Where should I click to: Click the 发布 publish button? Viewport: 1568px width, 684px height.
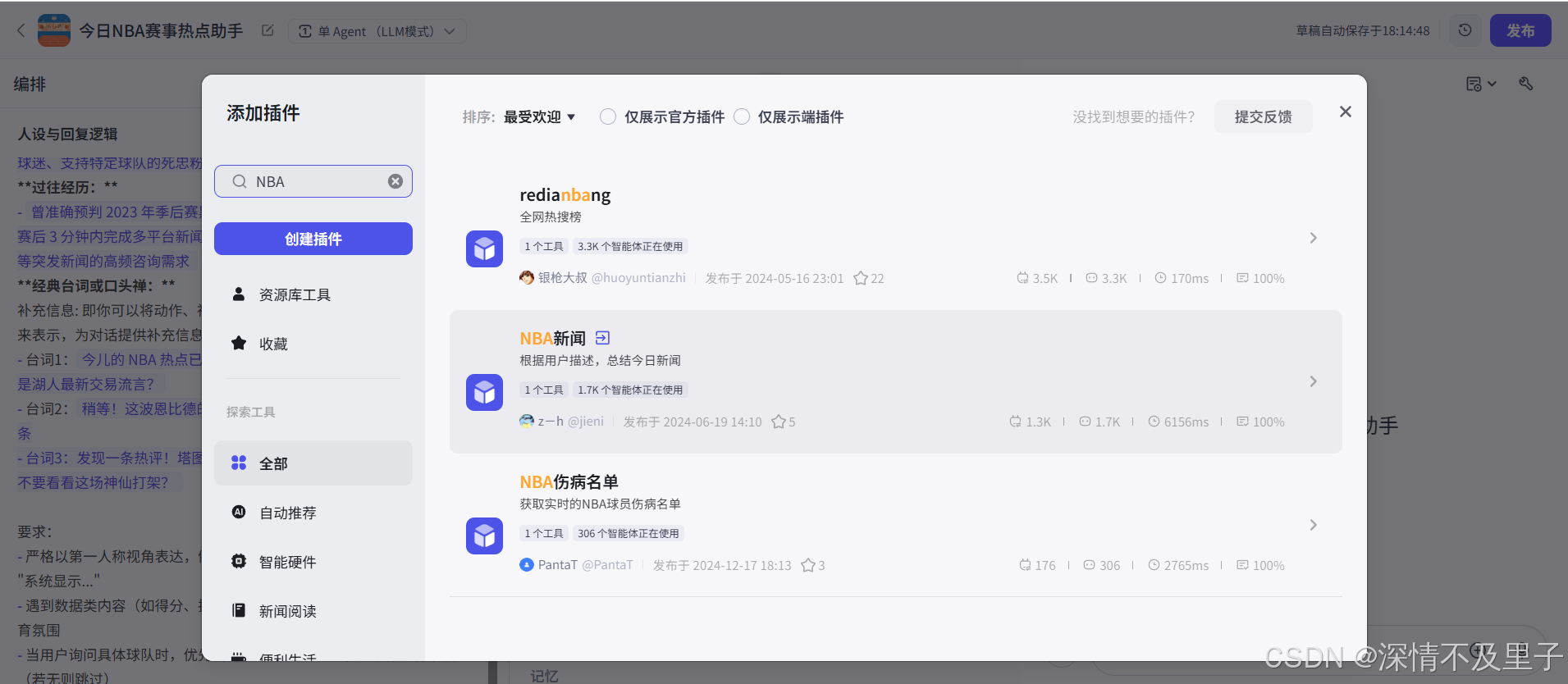tap(1520, 30)
